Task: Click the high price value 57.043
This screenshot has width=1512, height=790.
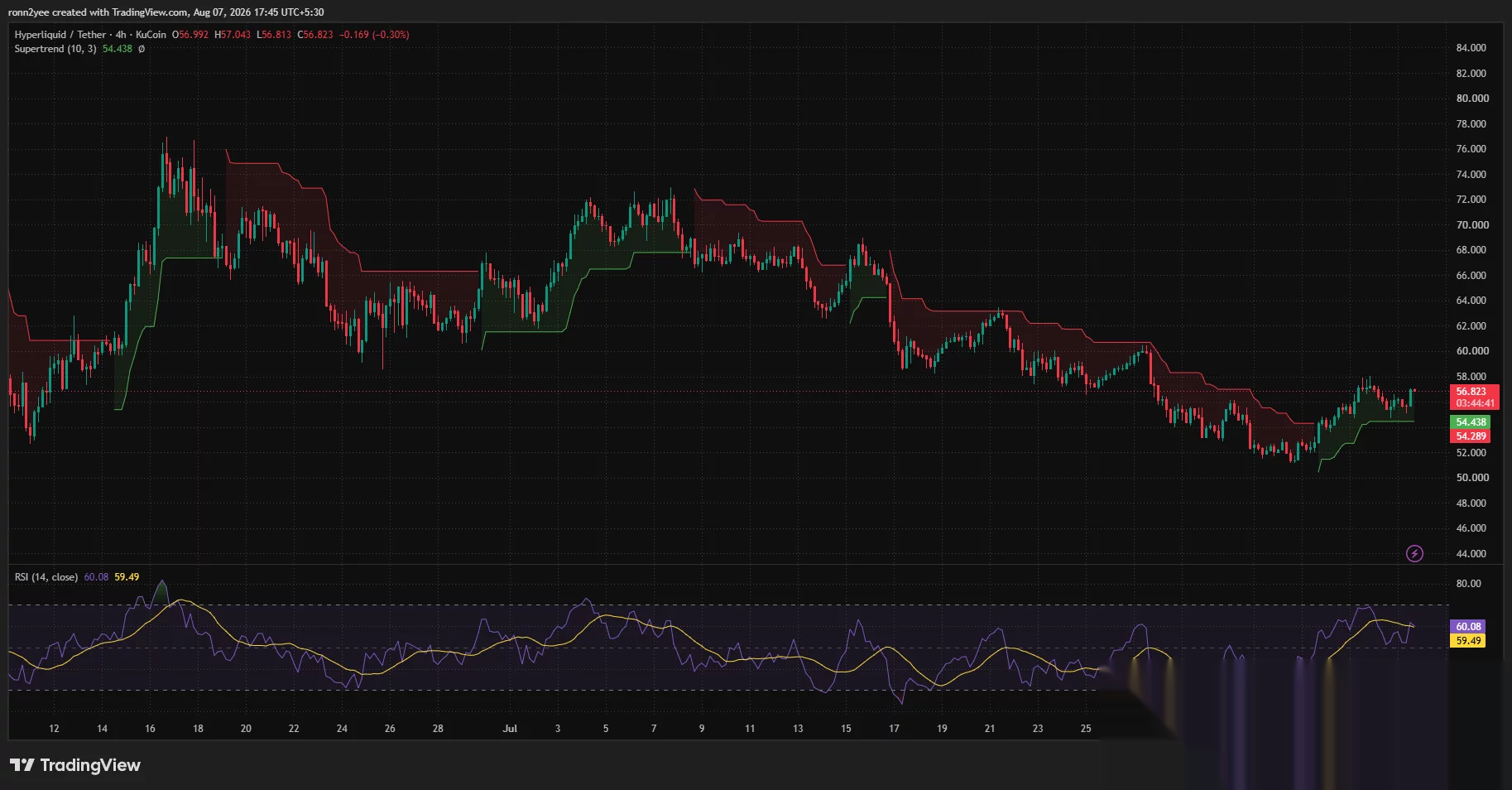Action: click(235, 35)
